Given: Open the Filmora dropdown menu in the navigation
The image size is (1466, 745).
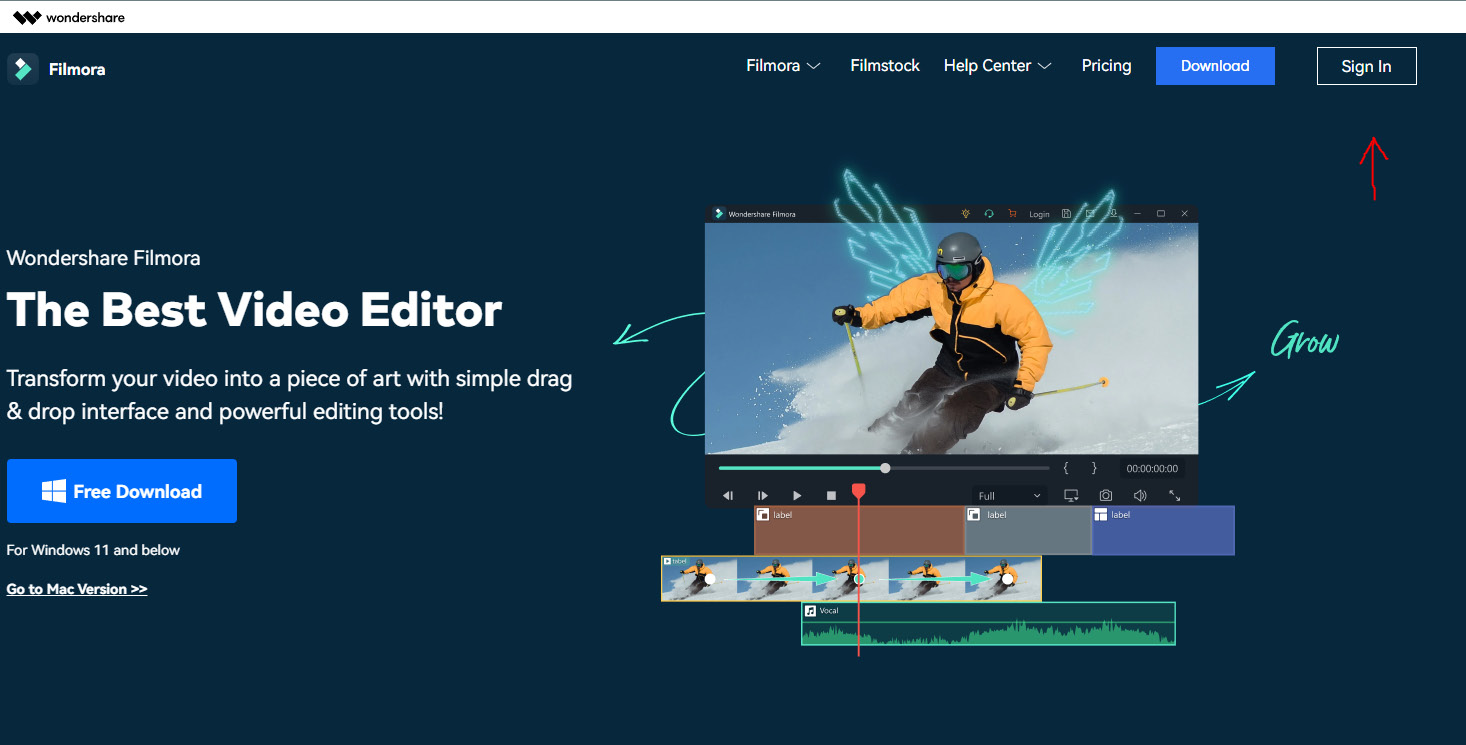Looking at the screenshot, I should [783, 66].
